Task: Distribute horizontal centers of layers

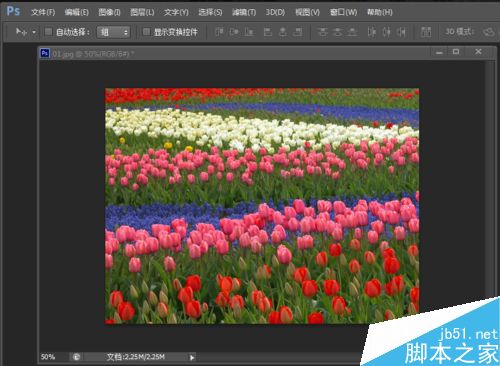Action: [386, 32]
